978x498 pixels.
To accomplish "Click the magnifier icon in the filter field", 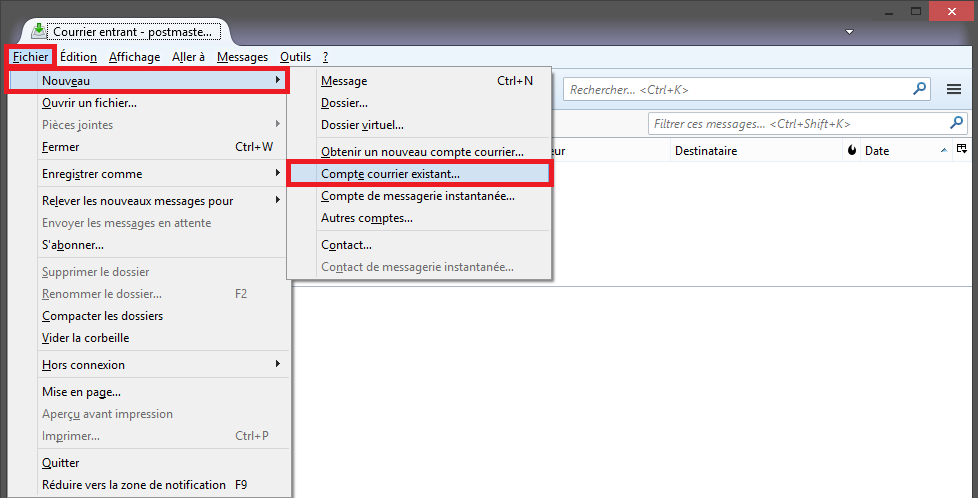I will coord(956,123).
